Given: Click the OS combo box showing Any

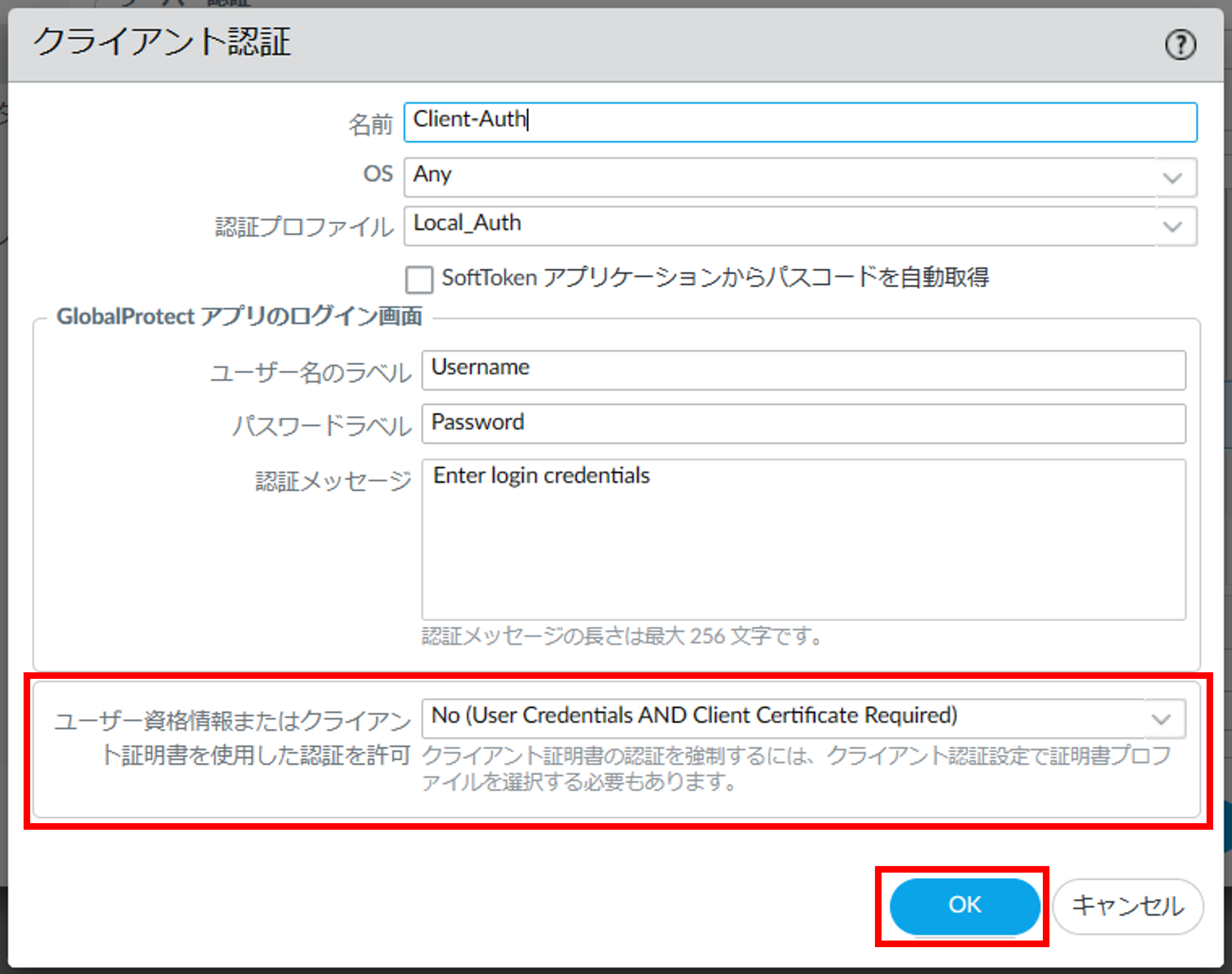Looking at the screenshot, I should [776, 177].
